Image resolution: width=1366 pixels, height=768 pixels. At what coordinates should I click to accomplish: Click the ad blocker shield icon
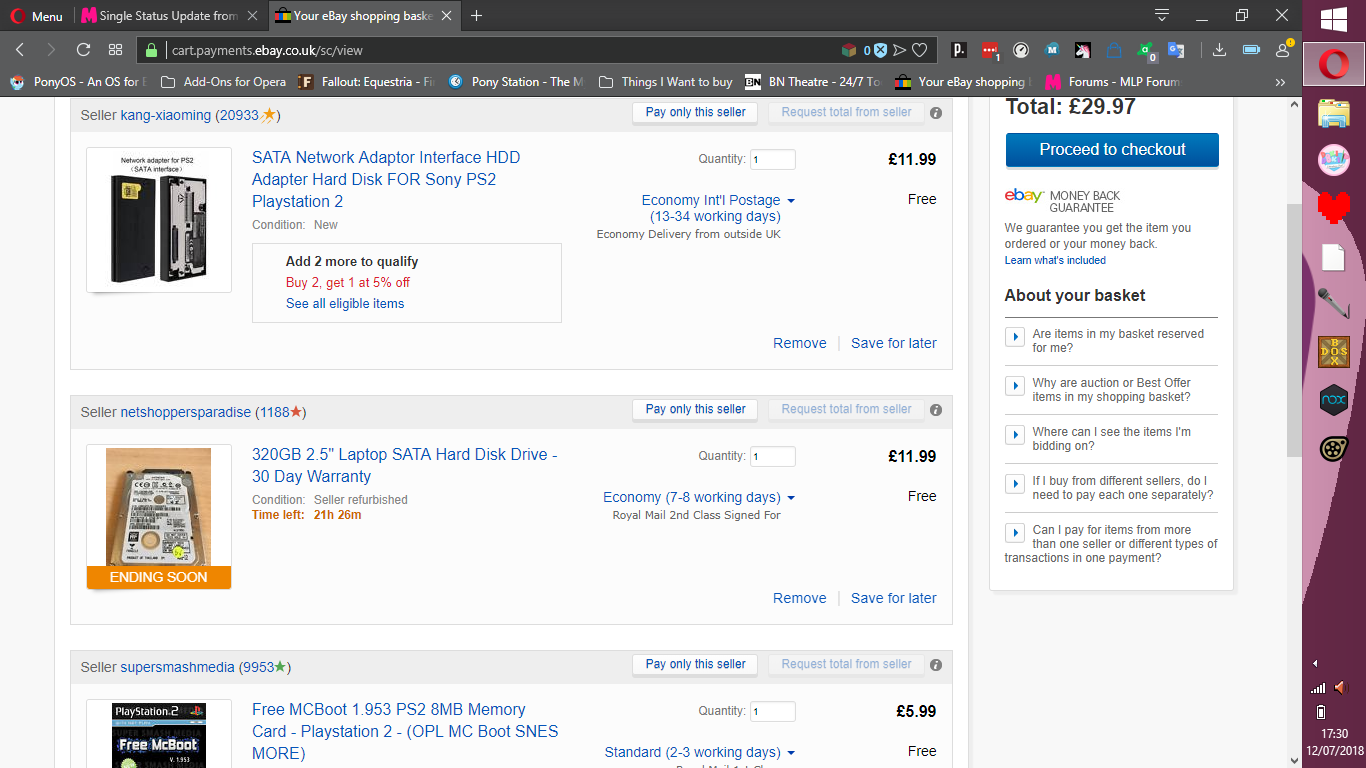pos(880,50)
